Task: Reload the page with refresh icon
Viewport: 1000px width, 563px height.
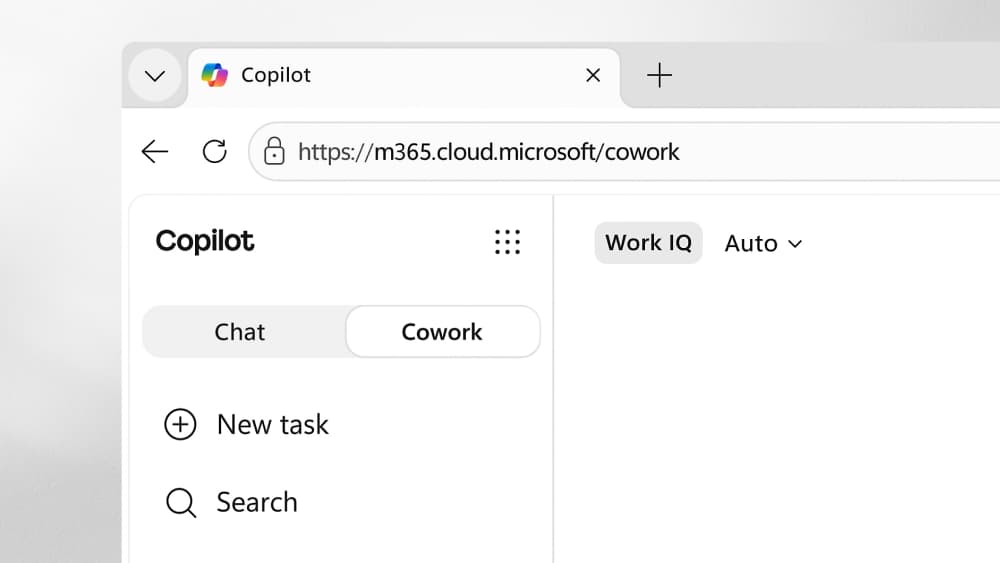Action: [215, 152]
